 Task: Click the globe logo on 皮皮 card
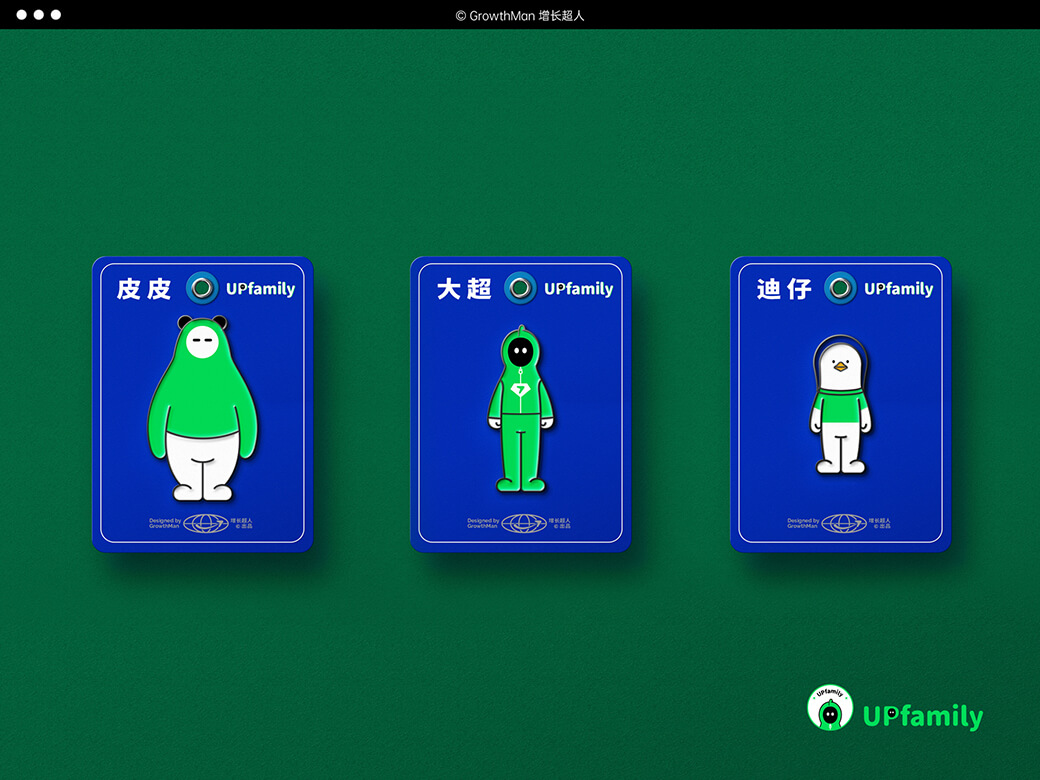206,523
